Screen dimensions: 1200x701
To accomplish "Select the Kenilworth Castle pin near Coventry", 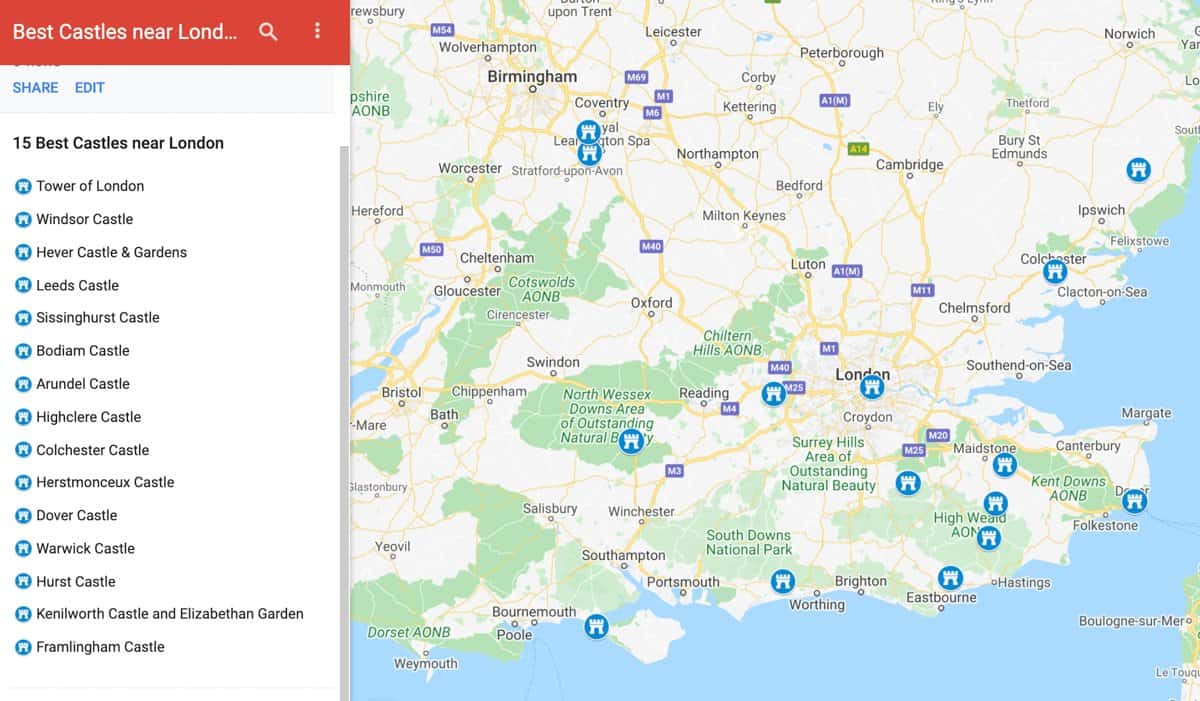I will [588, 132].
